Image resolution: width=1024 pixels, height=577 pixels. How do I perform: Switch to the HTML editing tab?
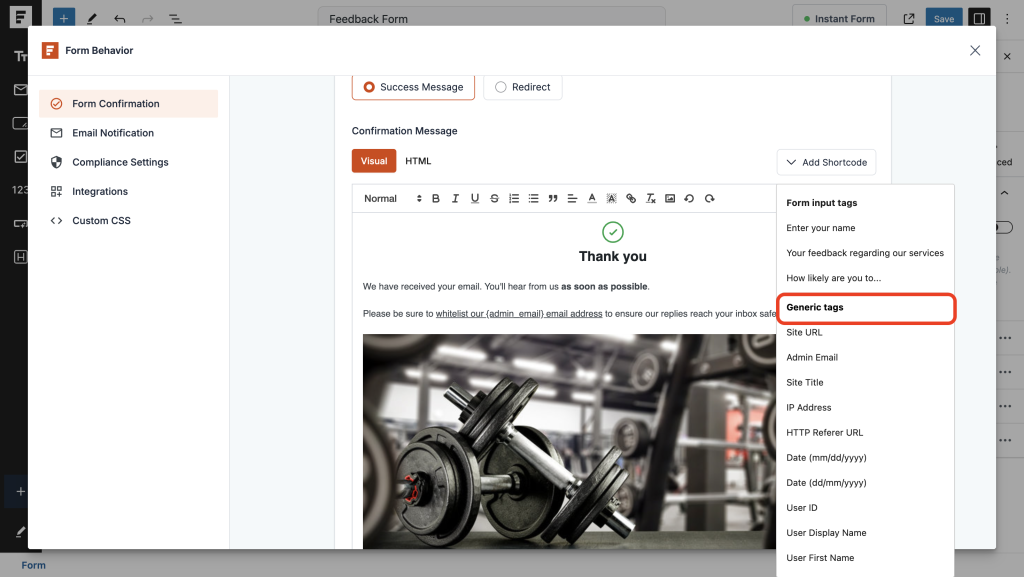pos(418,160)
